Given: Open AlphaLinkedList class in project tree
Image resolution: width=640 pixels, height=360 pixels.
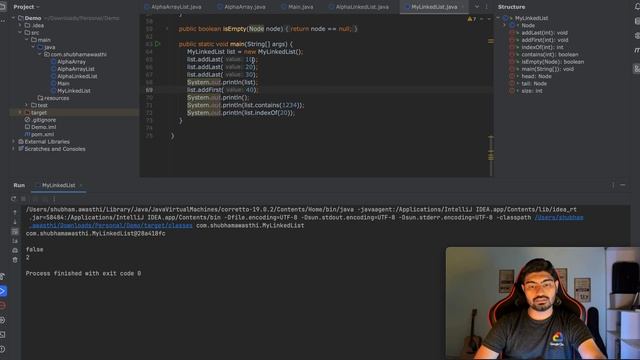Looking at the screenshot, I should point(77,76).
